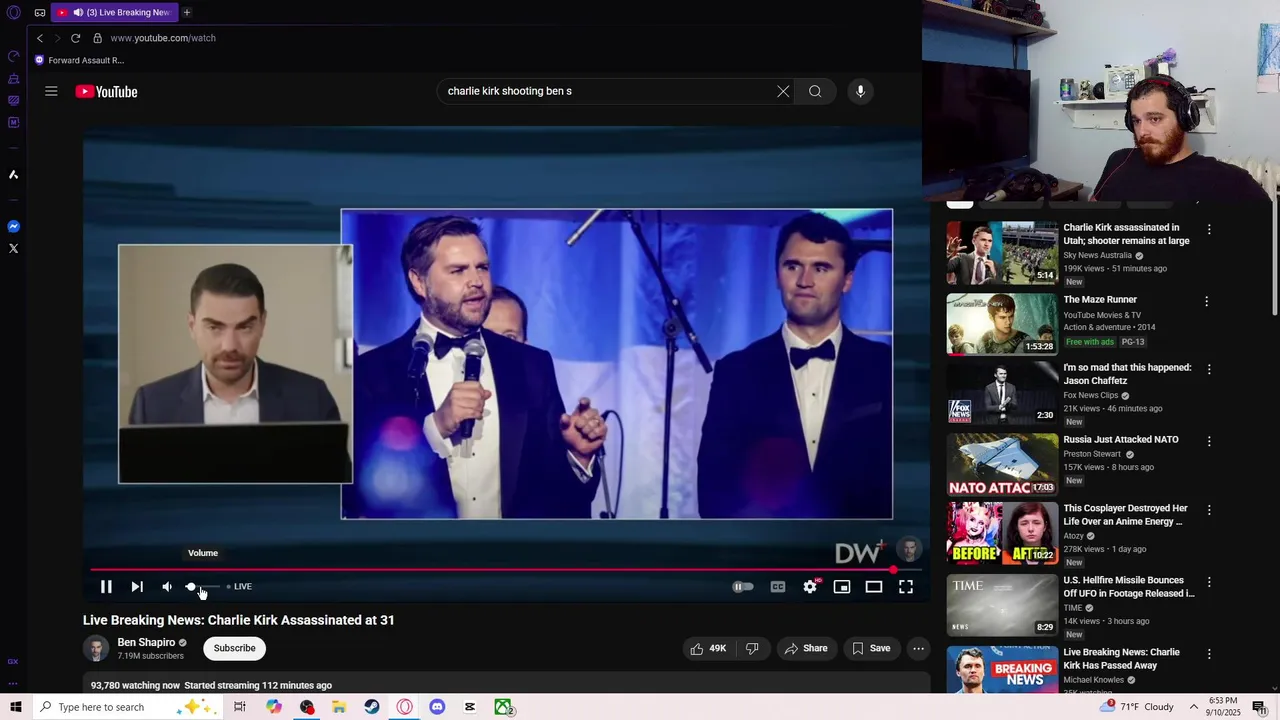Open YouTube hamburger guide menu
The image size is (1280, 720).
click(51, 91)
